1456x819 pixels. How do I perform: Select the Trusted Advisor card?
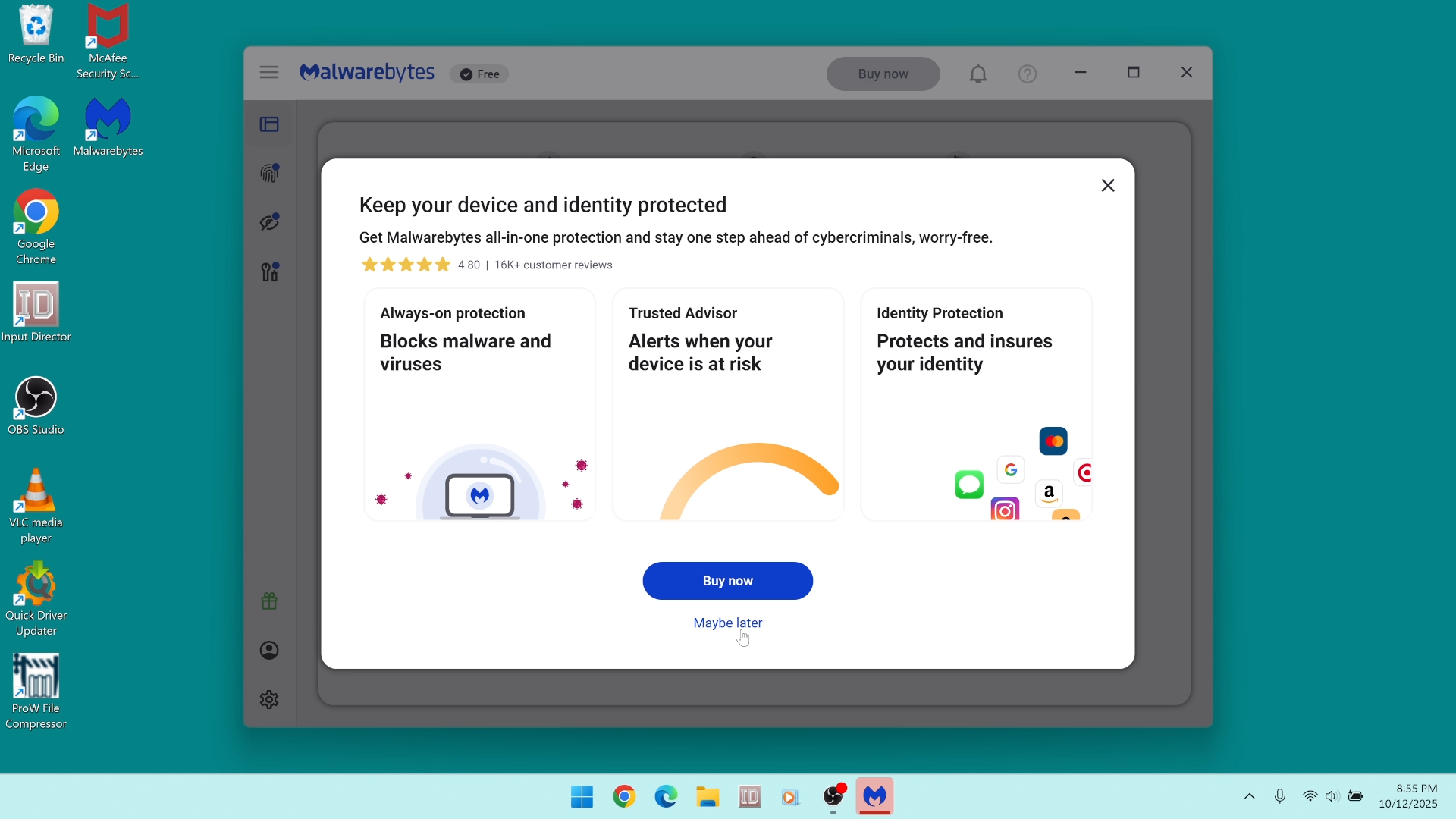pos(728,404)
